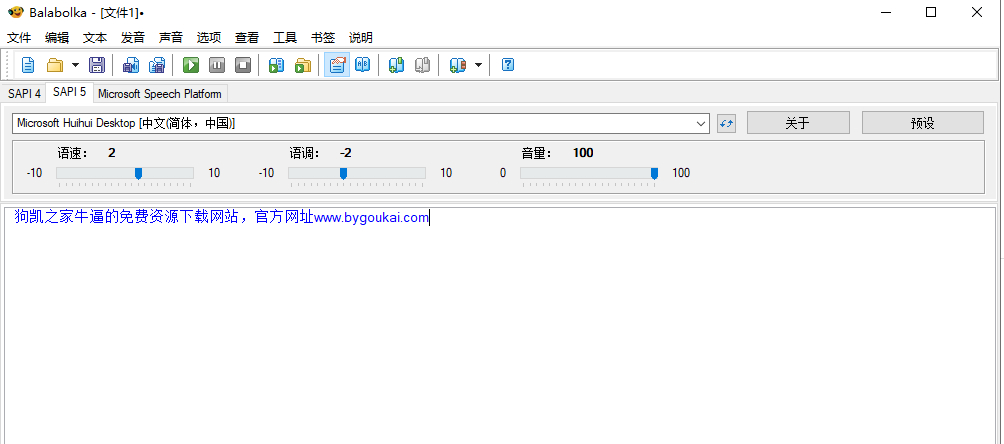Click the 关于 button
1004x444 pixels.
[x=798, y=123]
